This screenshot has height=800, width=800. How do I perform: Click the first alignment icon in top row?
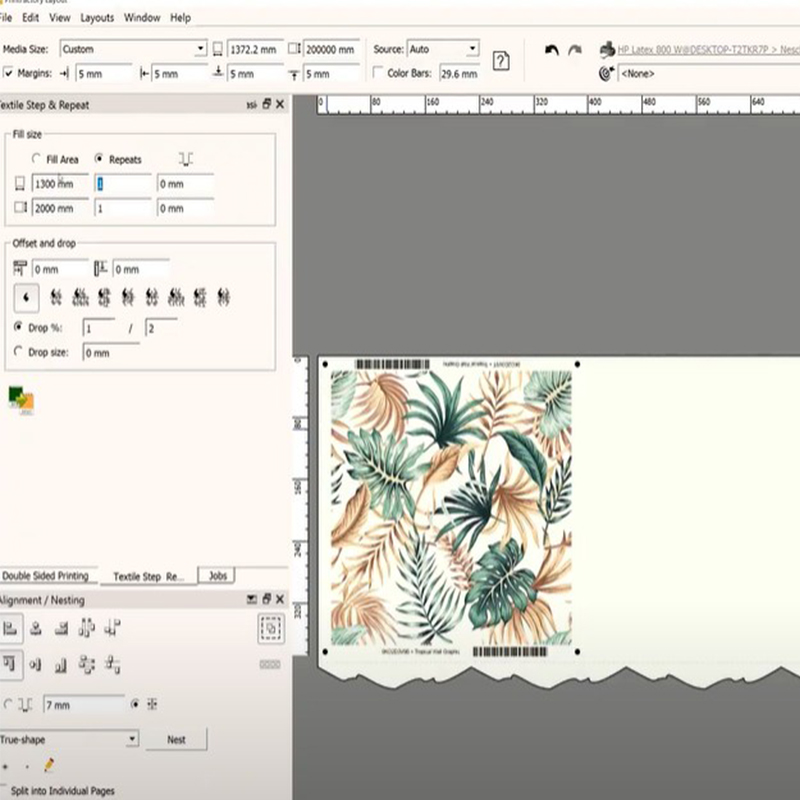(10, 628)
